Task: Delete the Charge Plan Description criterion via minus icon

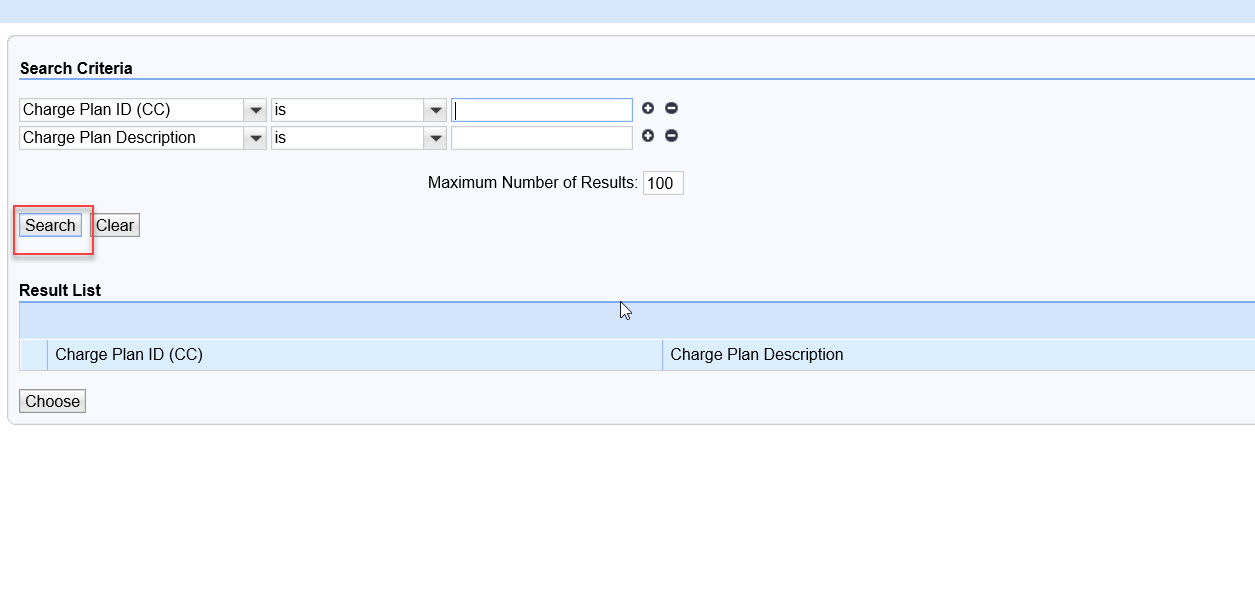Action: (x=671, y=135)
